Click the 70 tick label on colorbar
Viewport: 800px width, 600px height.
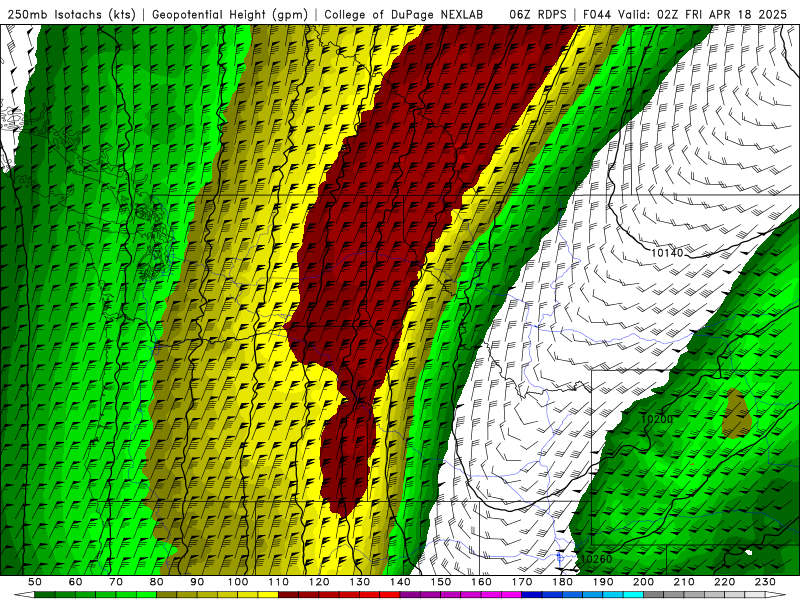(x=116, y=582)
